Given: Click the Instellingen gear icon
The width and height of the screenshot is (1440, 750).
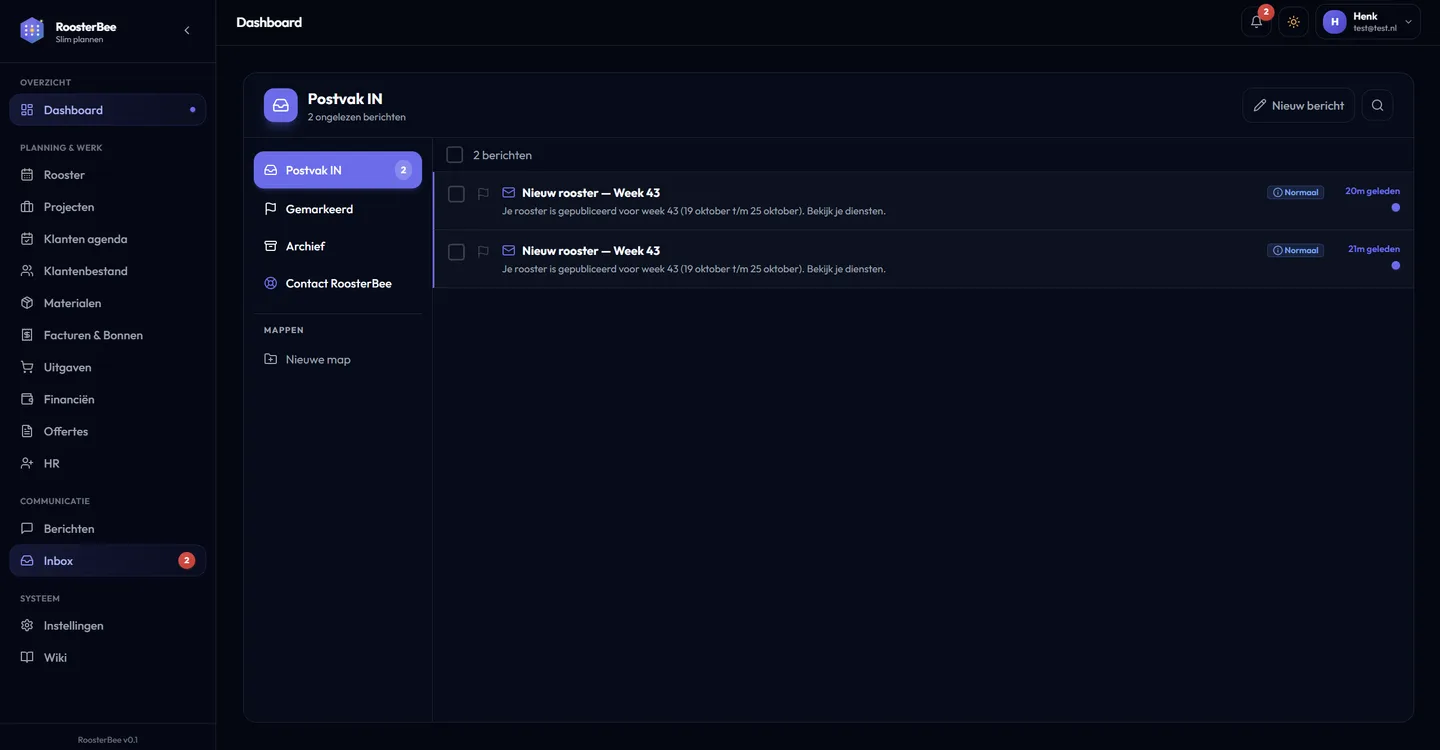Looking at the screenshot, I should pos(27,625).
